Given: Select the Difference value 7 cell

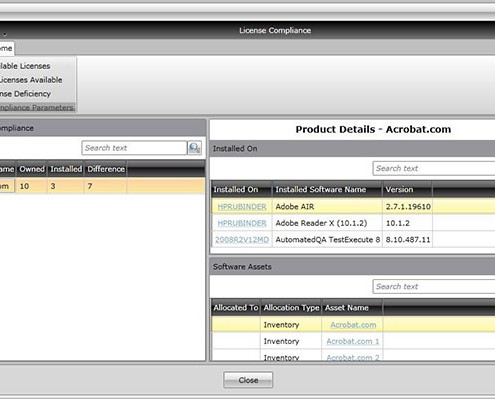Looking at the screenshot, I should (x=106, y=186).
